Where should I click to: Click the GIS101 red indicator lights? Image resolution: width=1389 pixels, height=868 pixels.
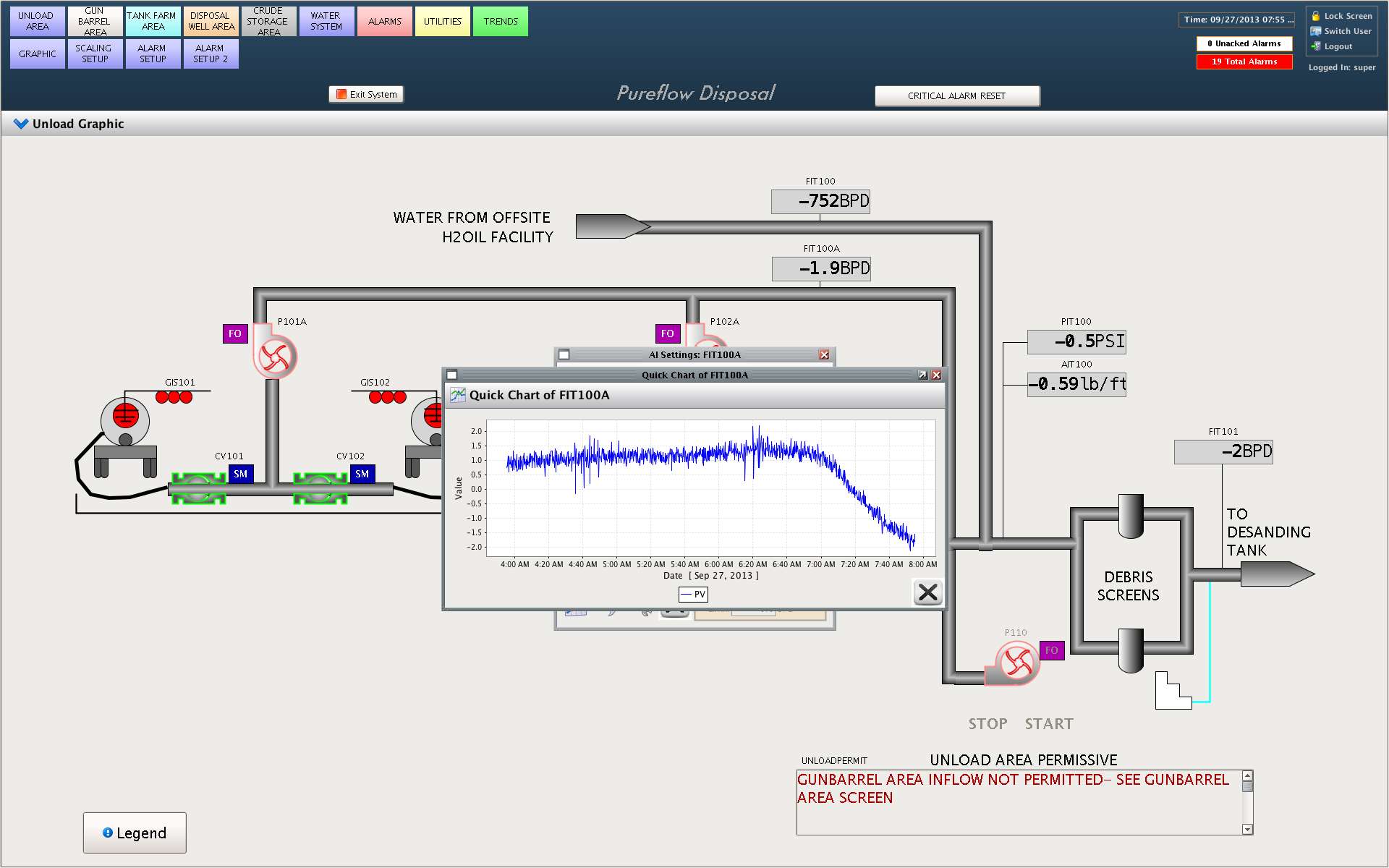pos(174,397)
